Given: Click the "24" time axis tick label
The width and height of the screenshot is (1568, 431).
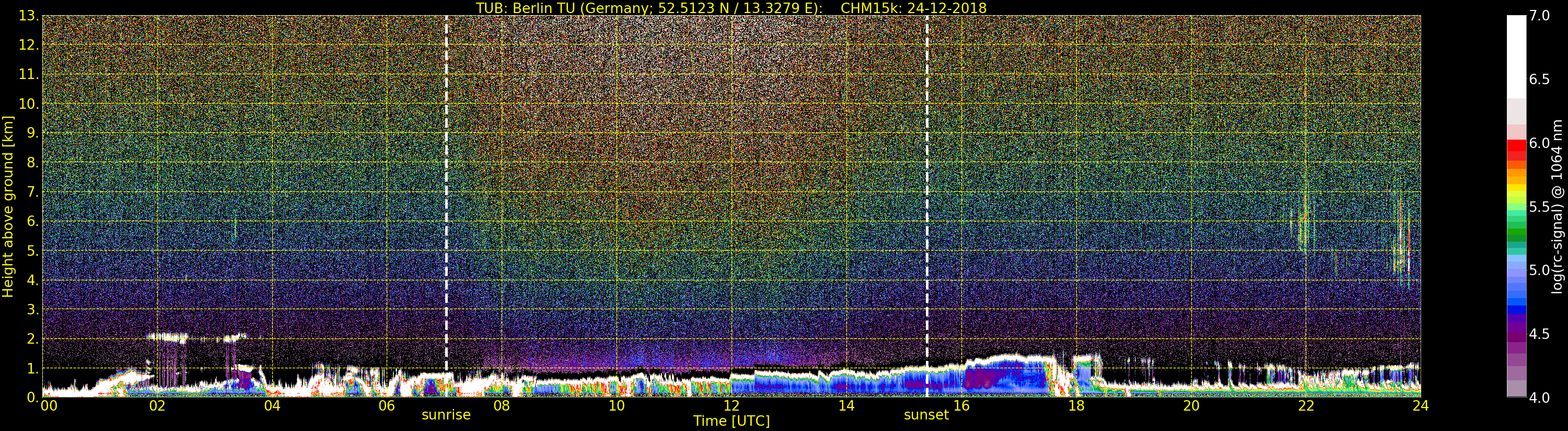Looking at the screenshot, I should (1421, 406).
